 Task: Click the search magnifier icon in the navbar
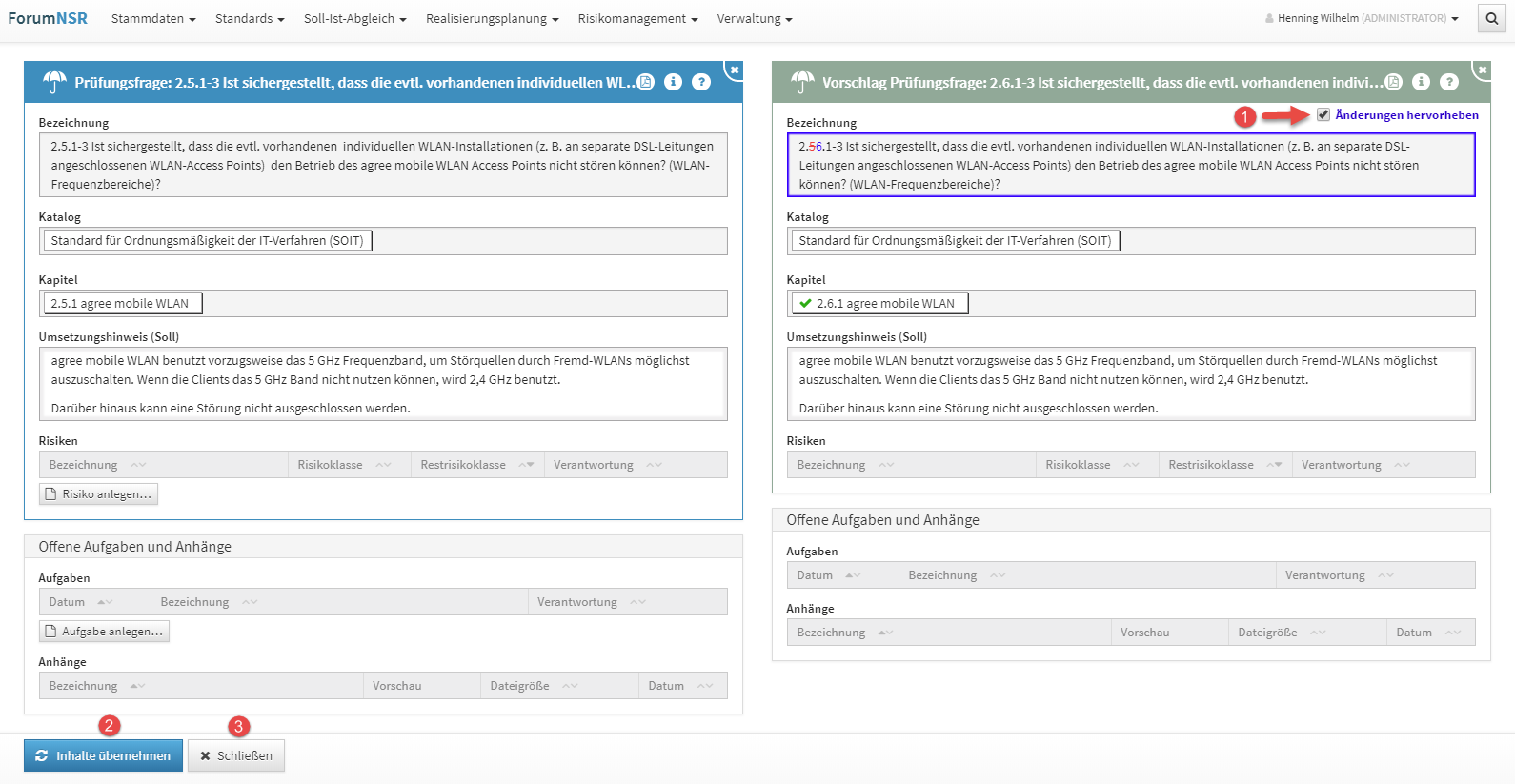click(1491, 18)
